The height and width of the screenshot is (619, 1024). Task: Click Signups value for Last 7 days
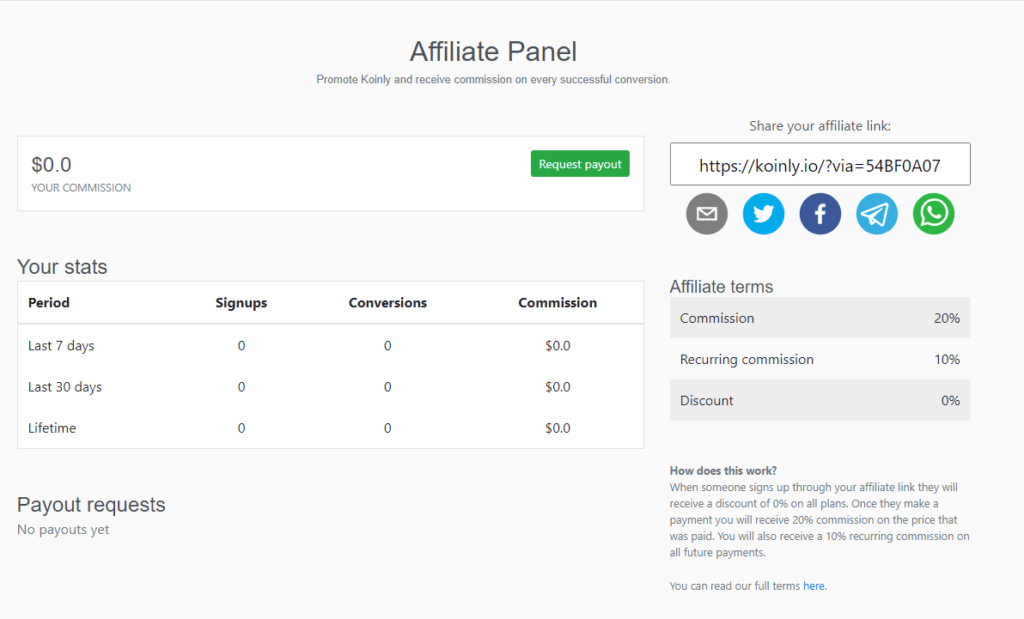point(242,346)
